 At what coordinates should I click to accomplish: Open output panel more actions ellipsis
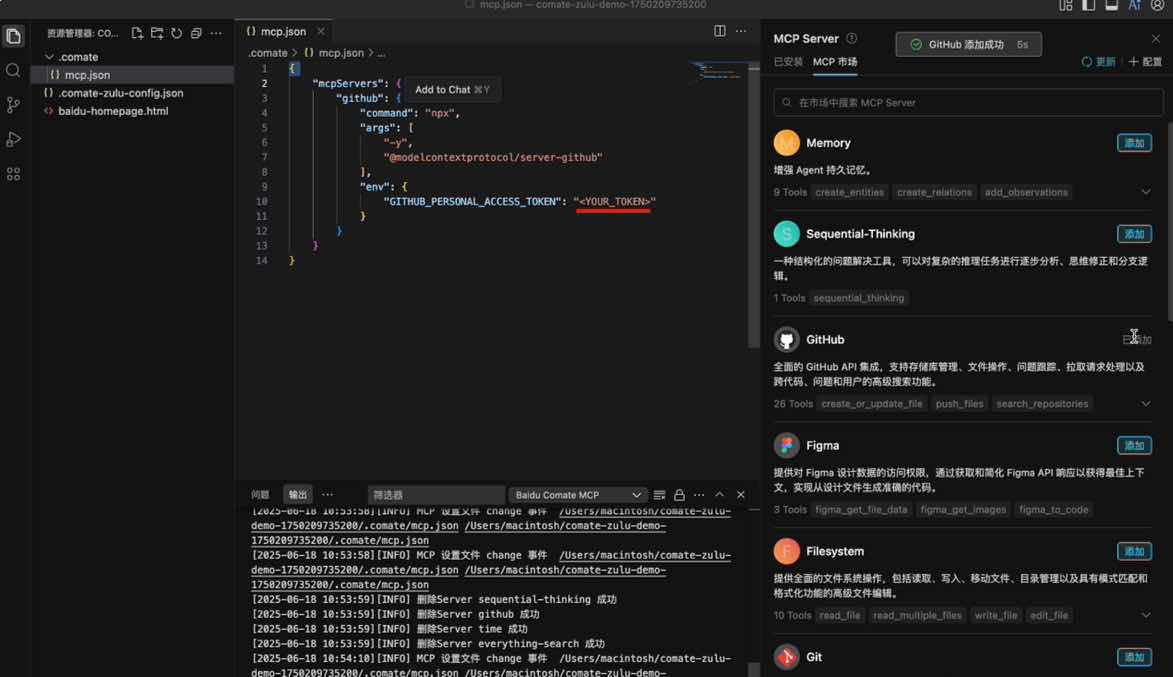(699, 494)
